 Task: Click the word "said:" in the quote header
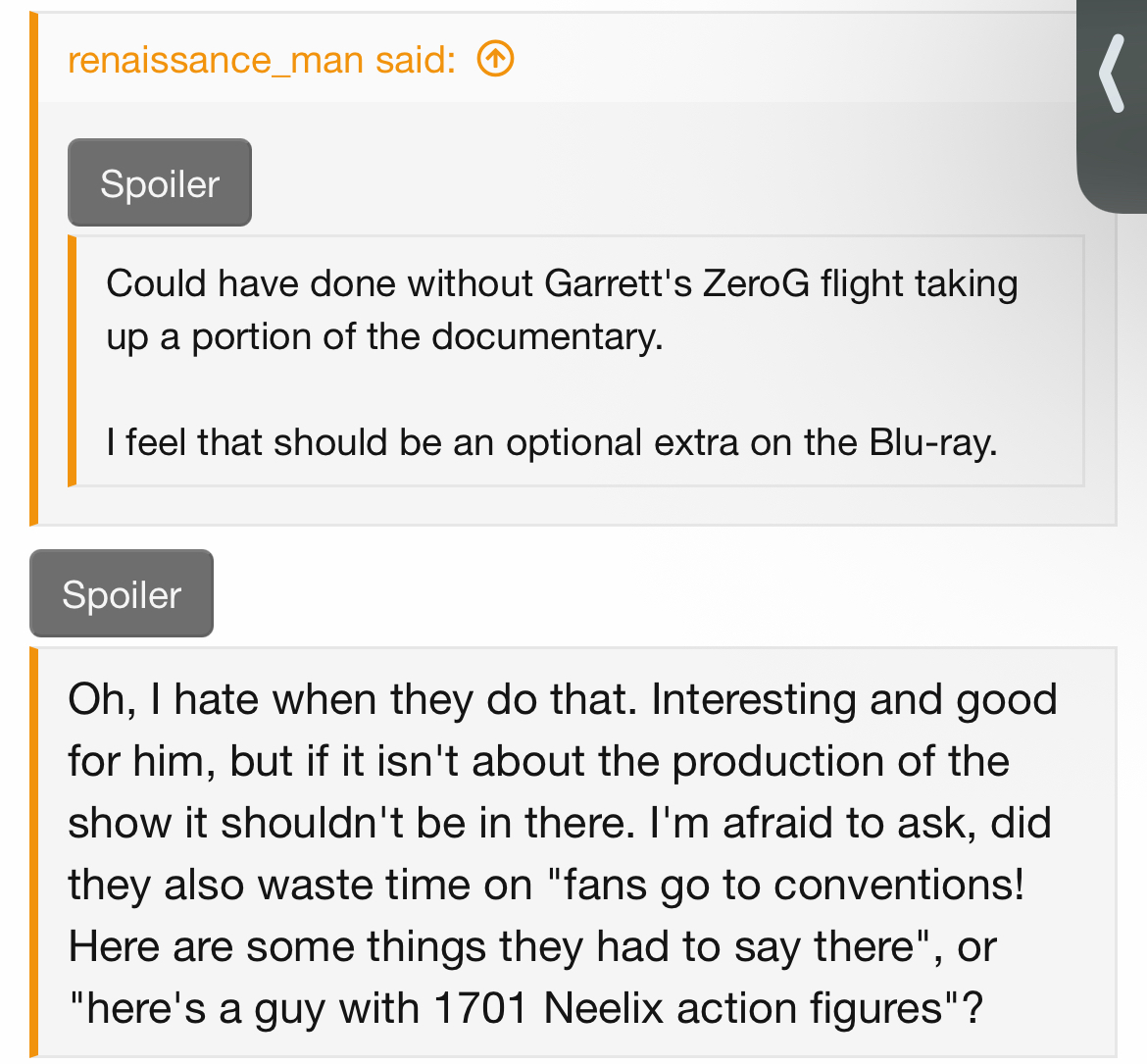(417, 59)
